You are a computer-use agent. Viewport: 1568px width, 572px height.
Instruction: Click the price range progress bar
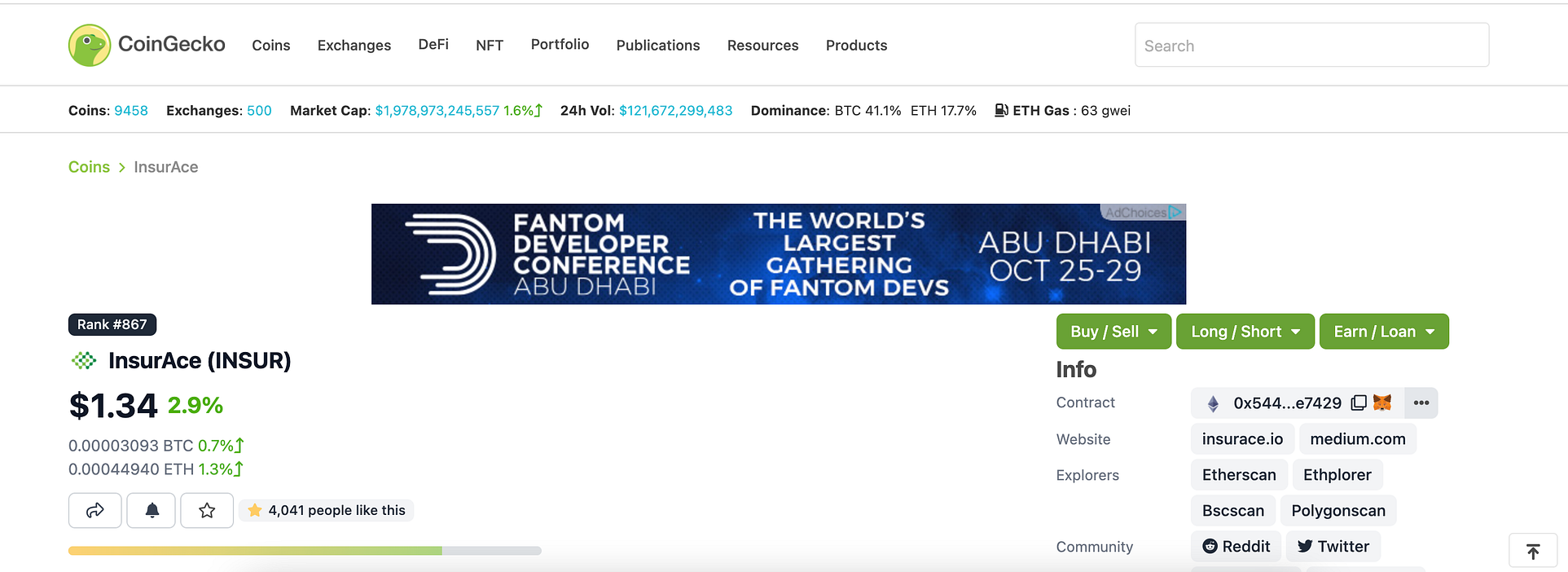[x=305, y=551]
